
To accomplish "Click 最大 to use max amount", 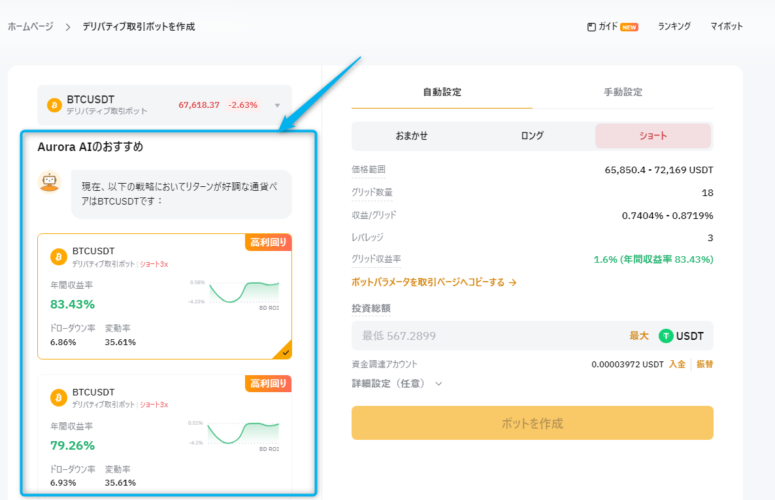I will coord(639,336).
